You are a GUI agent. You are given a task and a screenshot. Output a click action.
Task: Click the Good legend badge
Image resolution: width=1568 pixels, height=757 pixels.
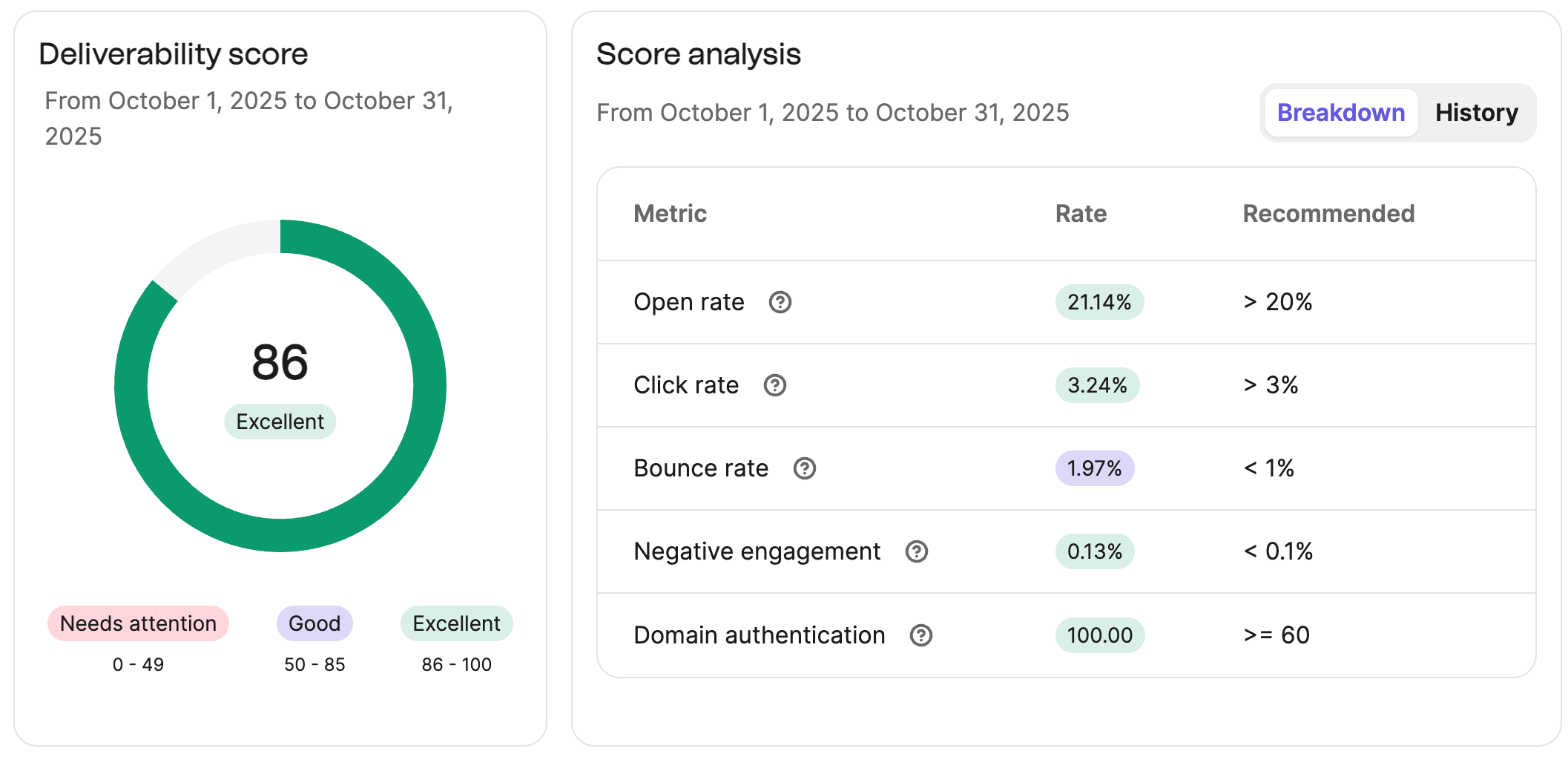pyautogui.click(x=314, y=623)
